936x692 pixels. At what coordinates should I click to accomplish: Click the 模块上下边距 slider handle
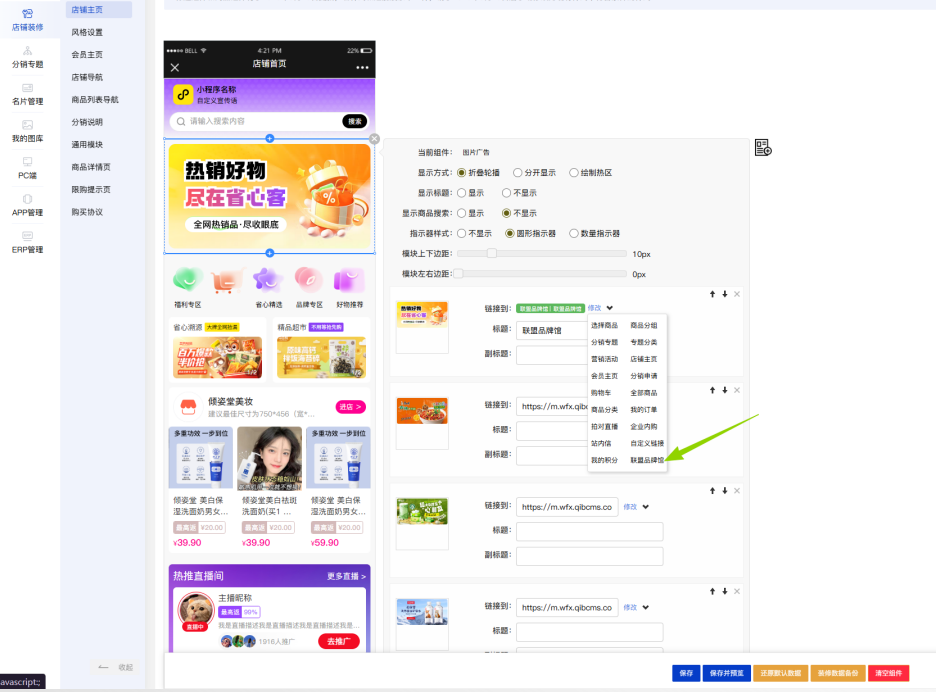(x=491, y=254)
